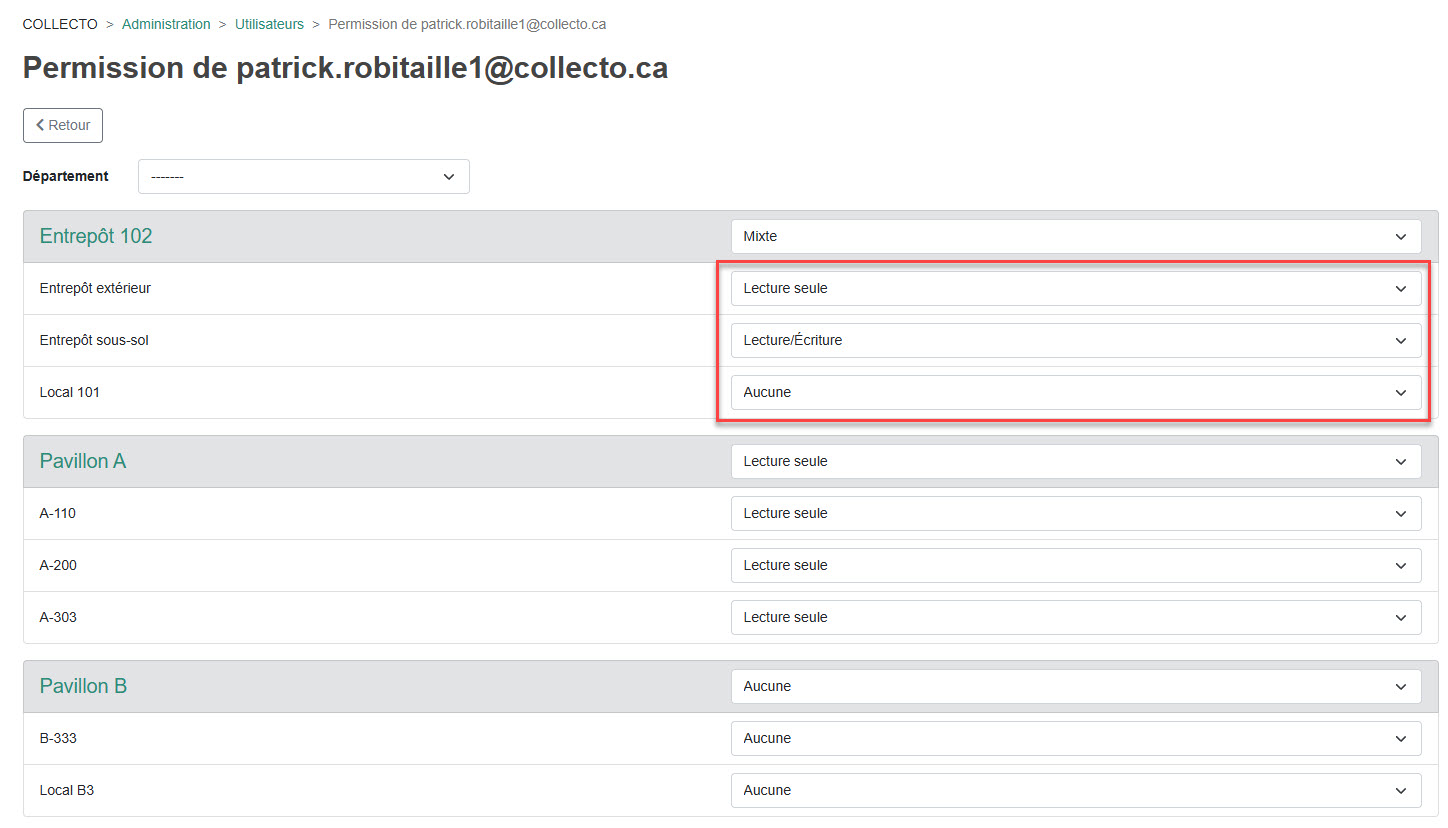
Task: Click the Pavillon A heading
Action: [x=83, y=462]
